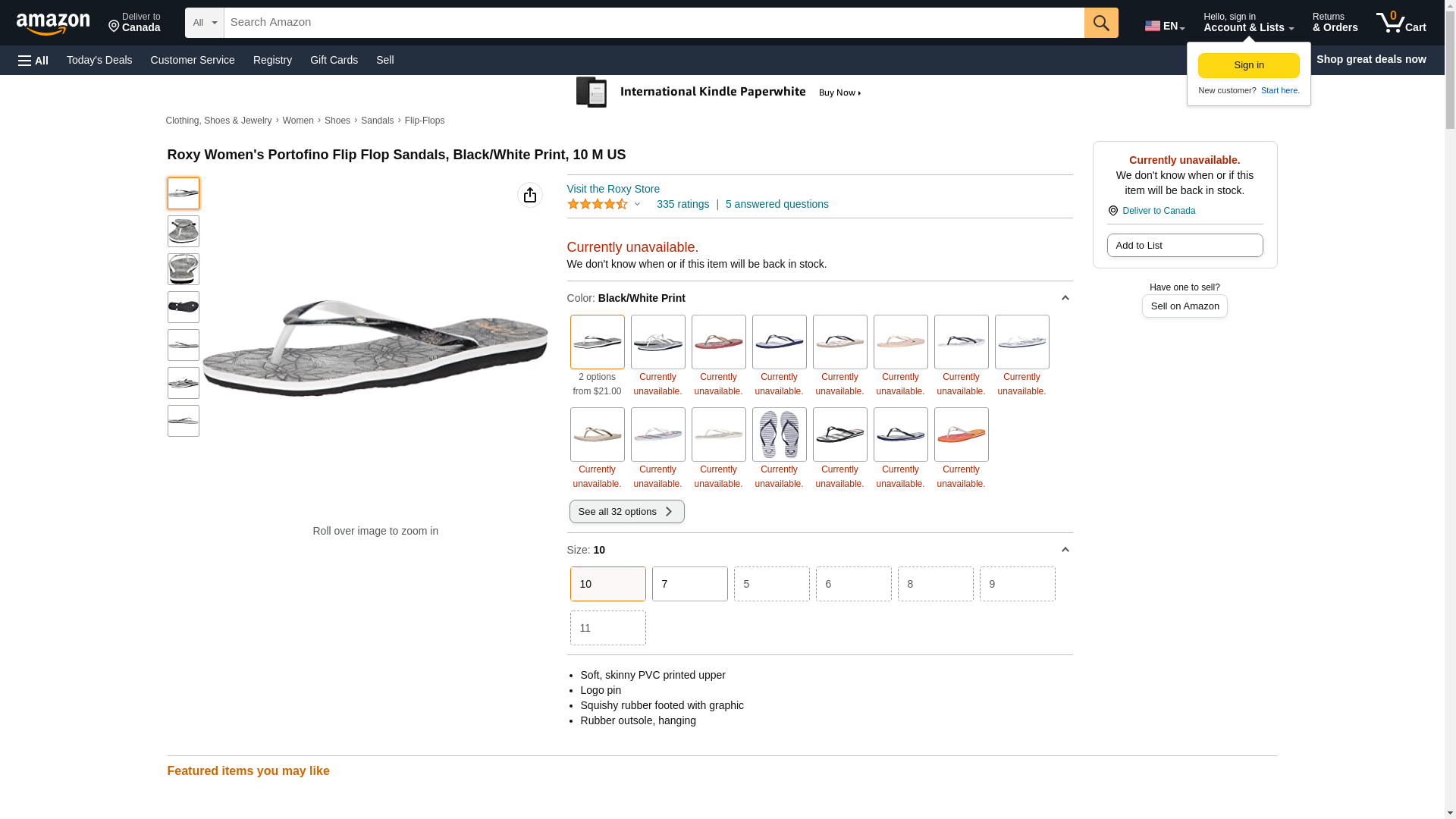The height and width of the screenshot is (819, 1456).
Task: Click the Amazon logo
Action: tap(53, 24)
